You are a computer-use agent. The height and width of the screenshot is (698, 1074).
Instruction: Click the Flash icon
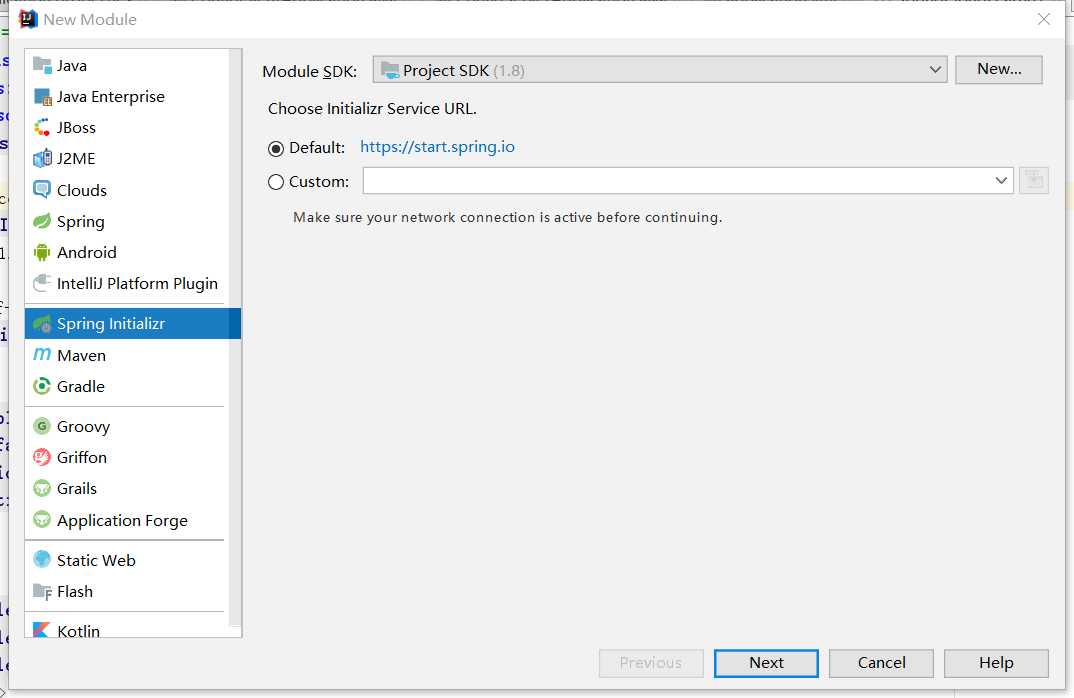click(x=42, y=591)
